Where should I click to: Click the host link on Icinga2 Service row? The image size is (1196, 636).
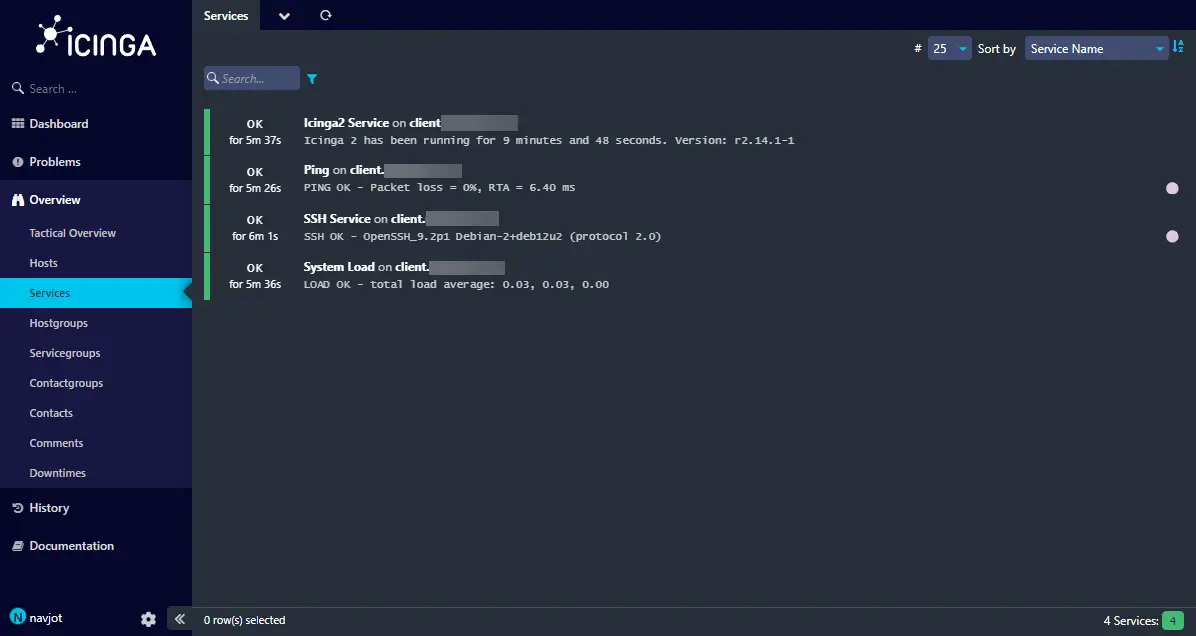[464, 123]
